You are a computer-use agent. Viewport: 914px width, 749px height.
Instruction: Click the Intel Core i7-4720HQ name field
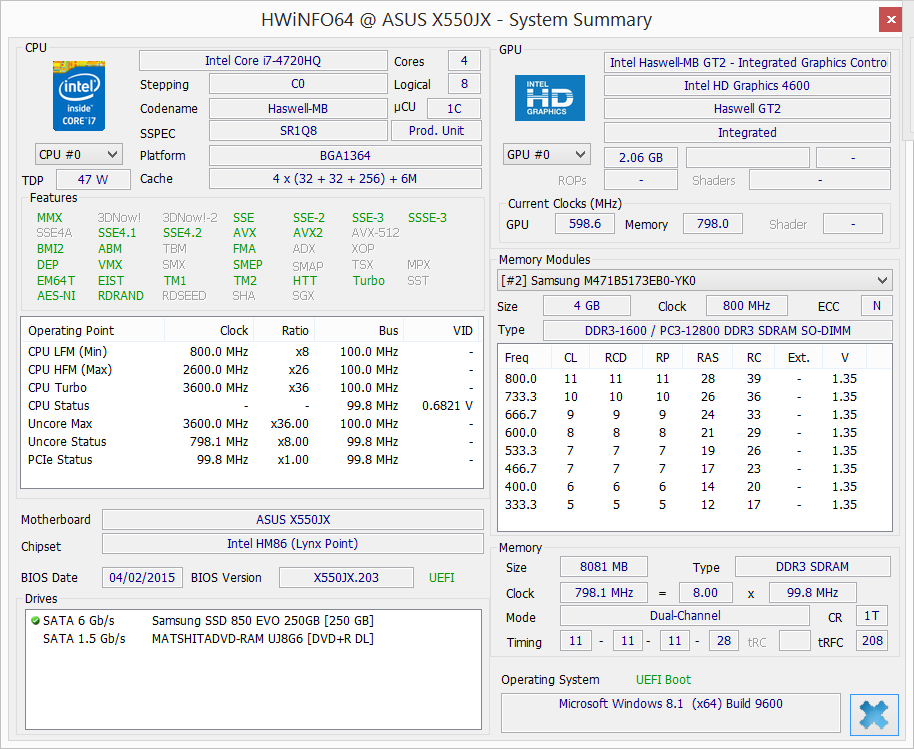(263, 61)
